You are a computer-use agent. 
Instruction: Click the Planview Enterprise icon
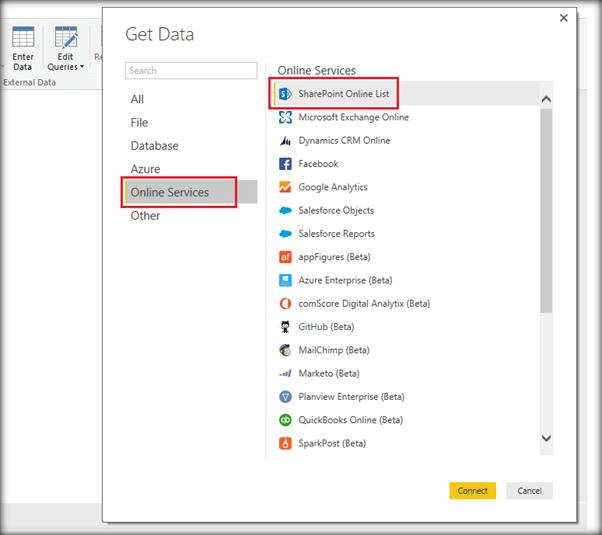click(x=285, y=397)
